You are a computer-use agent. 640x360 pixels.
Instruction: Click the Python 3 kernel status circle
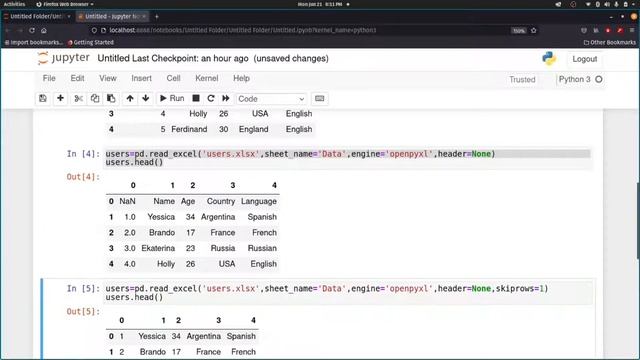[x=599, y=80]
